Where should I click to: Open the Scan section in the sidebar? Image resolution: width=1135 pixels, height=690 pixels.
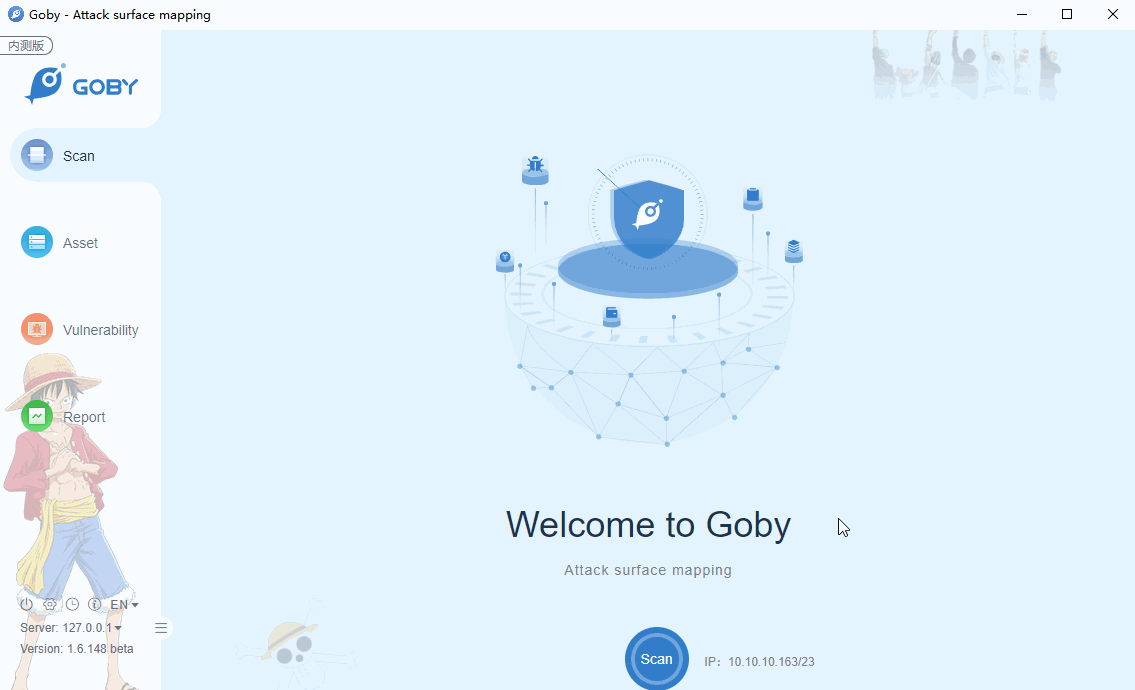(x=80, y=156)
